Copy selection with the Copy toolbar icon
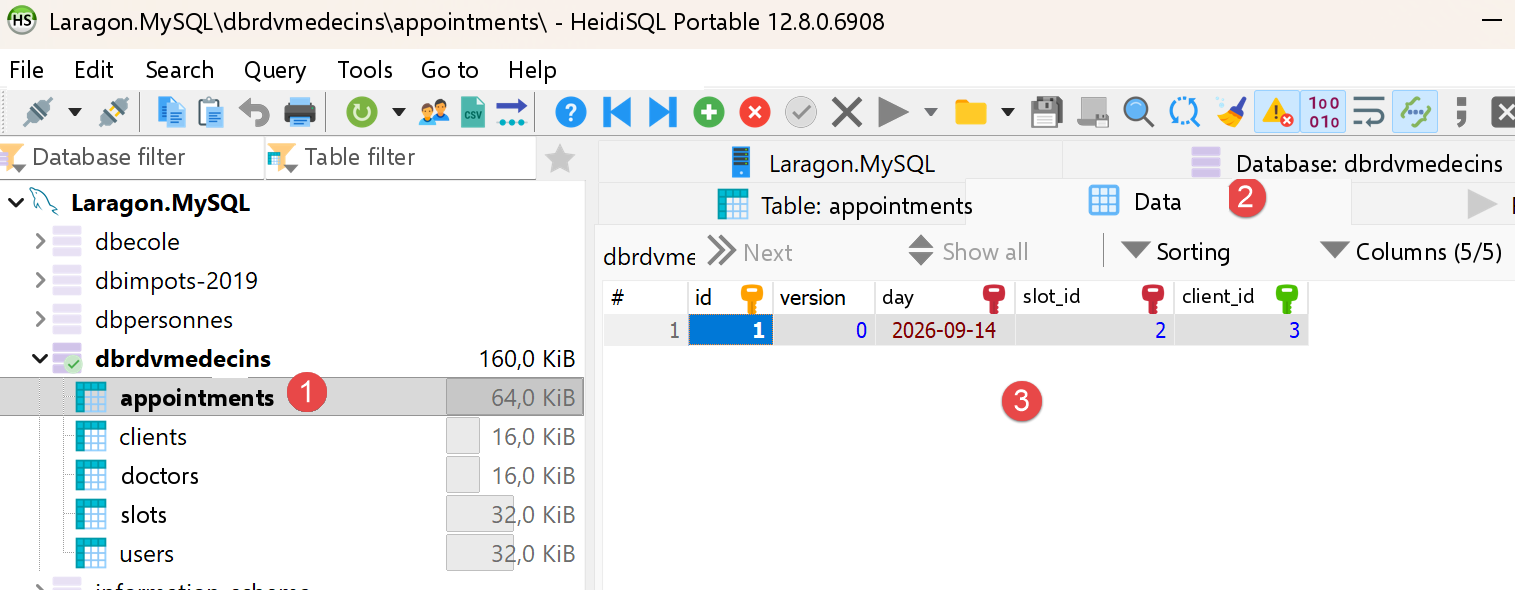Image resolution: width=1515 pixels, height=590 pixels. (171, 112)
